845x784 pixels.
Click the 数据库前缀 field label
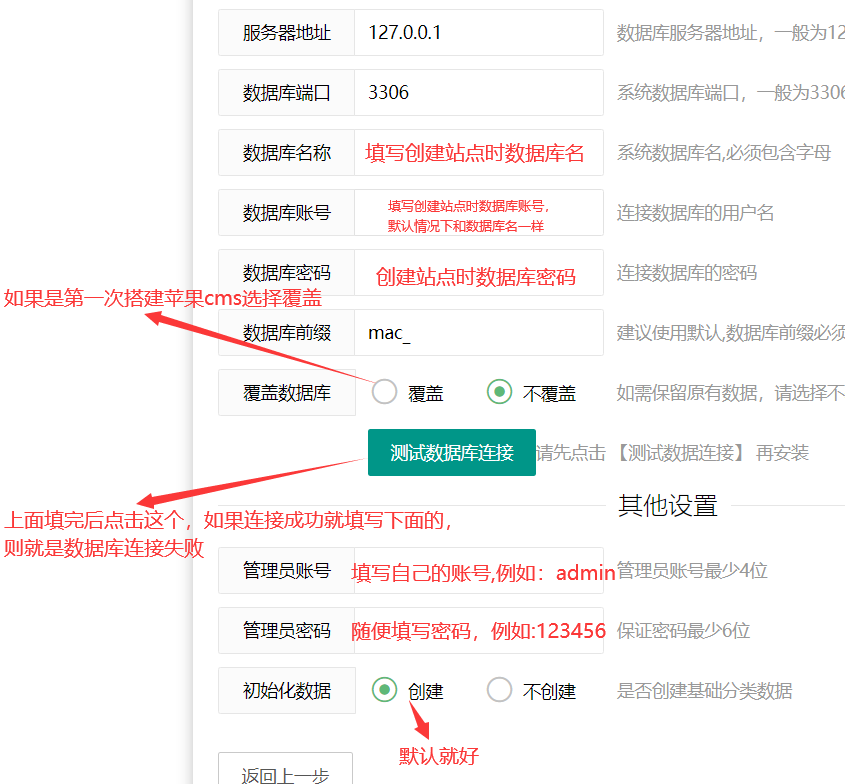tap(287, 333)
